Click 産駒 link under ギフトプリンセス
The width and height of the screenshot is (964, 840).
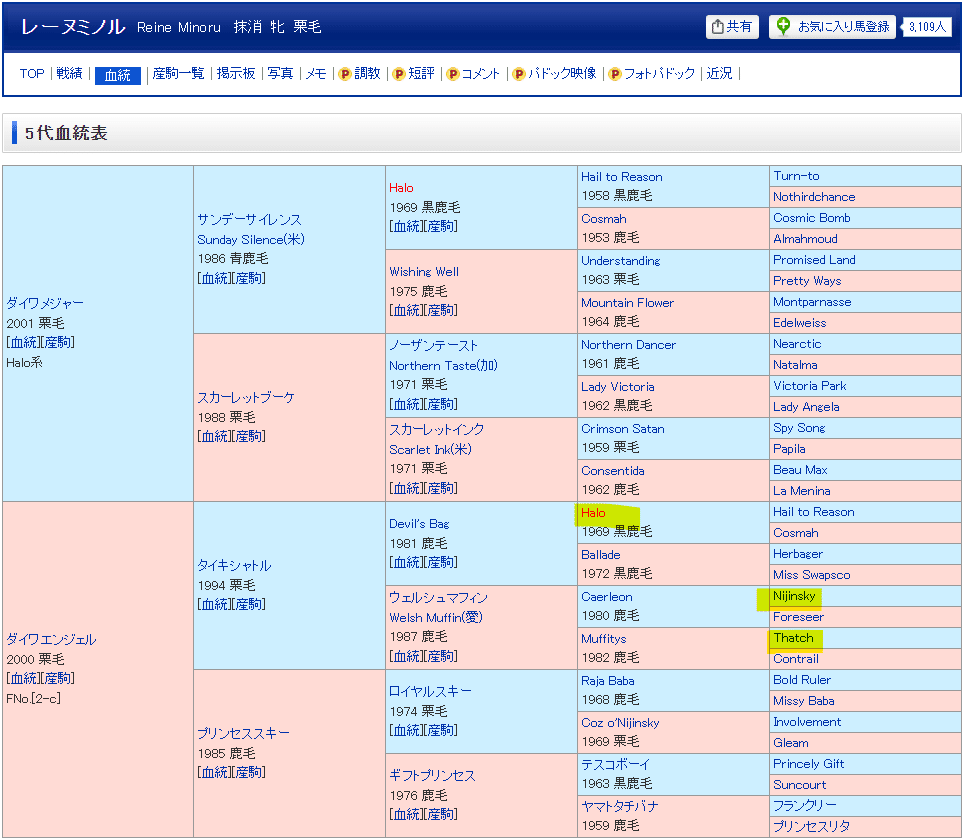[440, 815]
